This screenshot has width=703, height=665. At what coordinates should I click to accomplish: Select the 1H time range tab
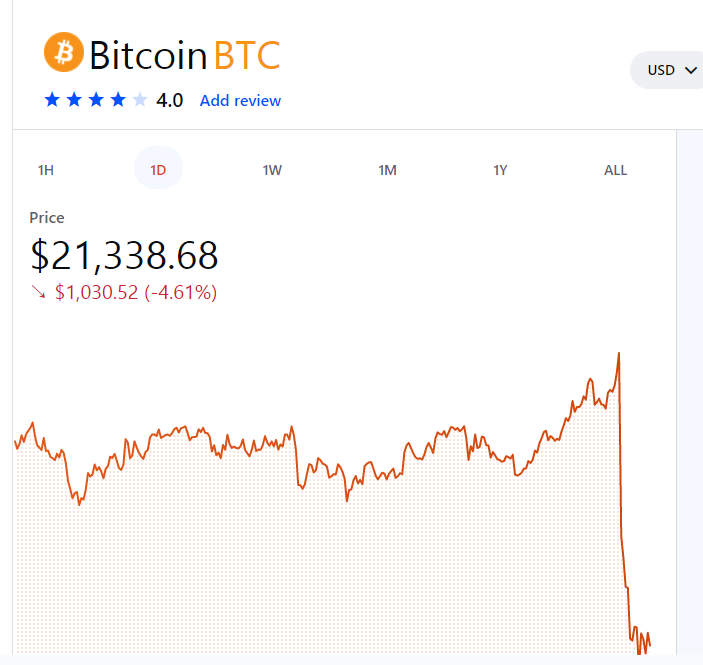(46, 170)
